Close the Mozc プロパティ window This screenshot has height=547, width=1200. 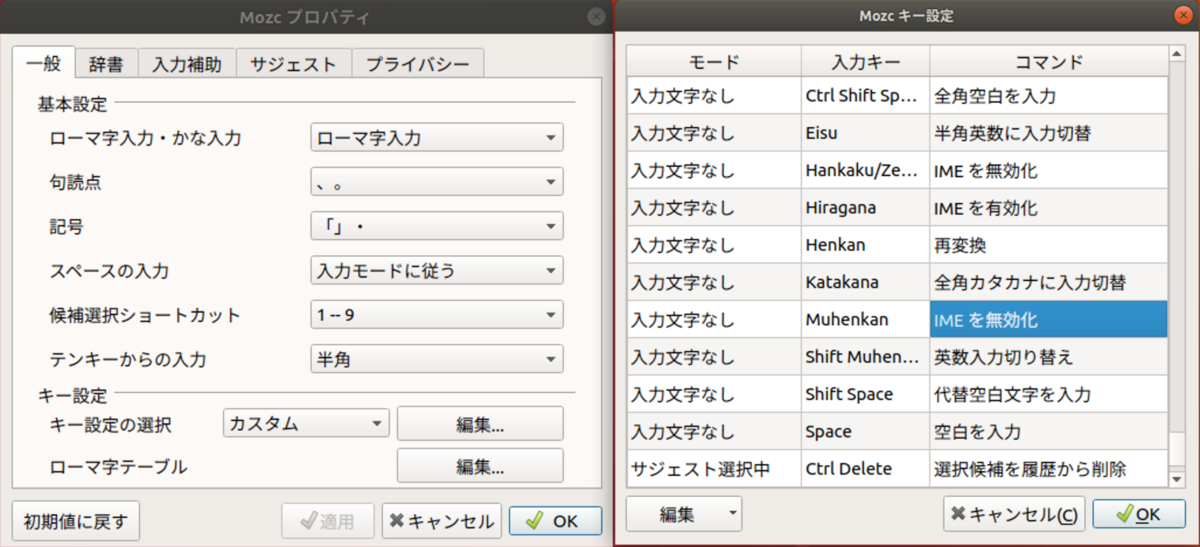click(596, 16)
